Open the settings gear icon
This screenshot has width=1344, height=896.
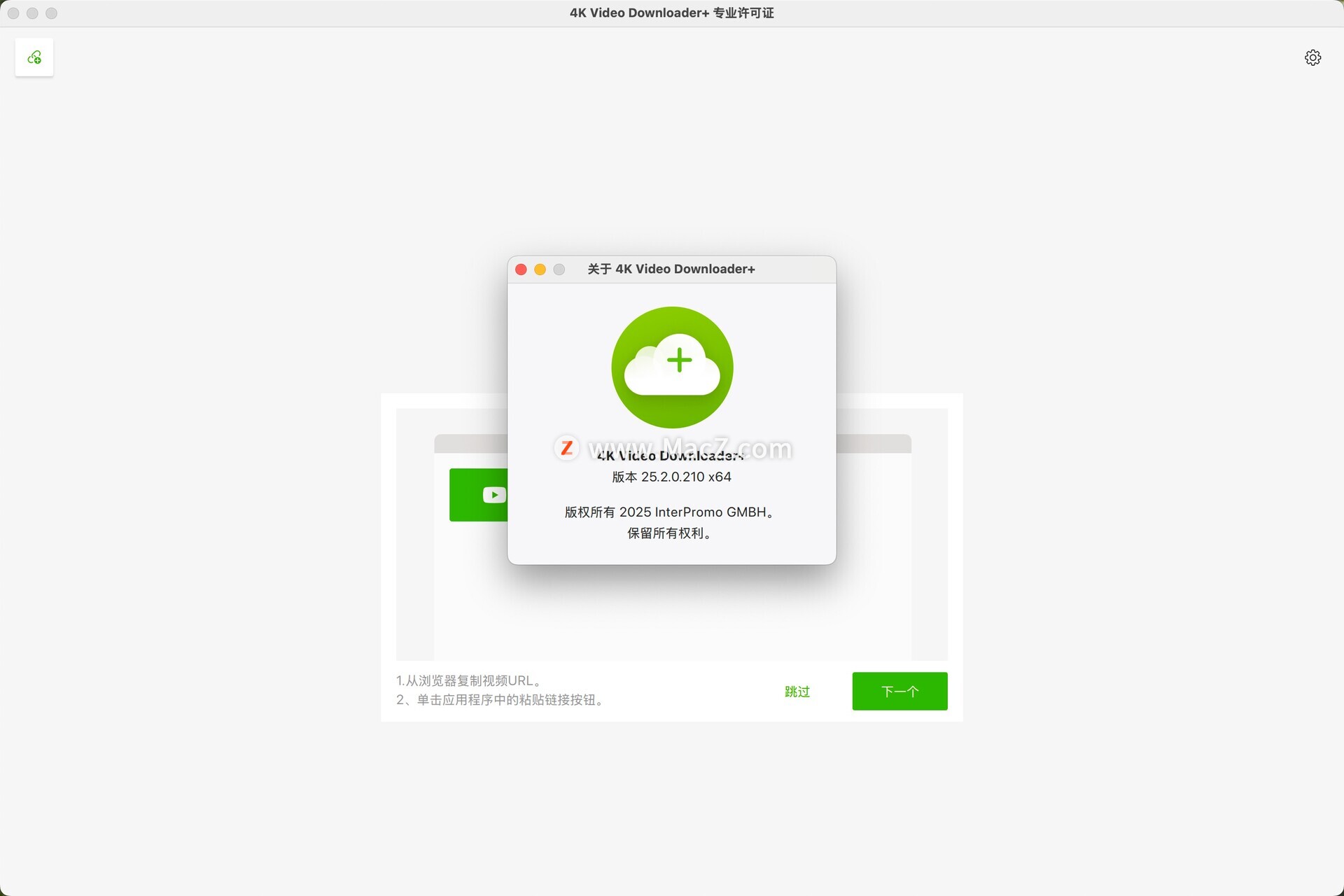[1312, 57]
